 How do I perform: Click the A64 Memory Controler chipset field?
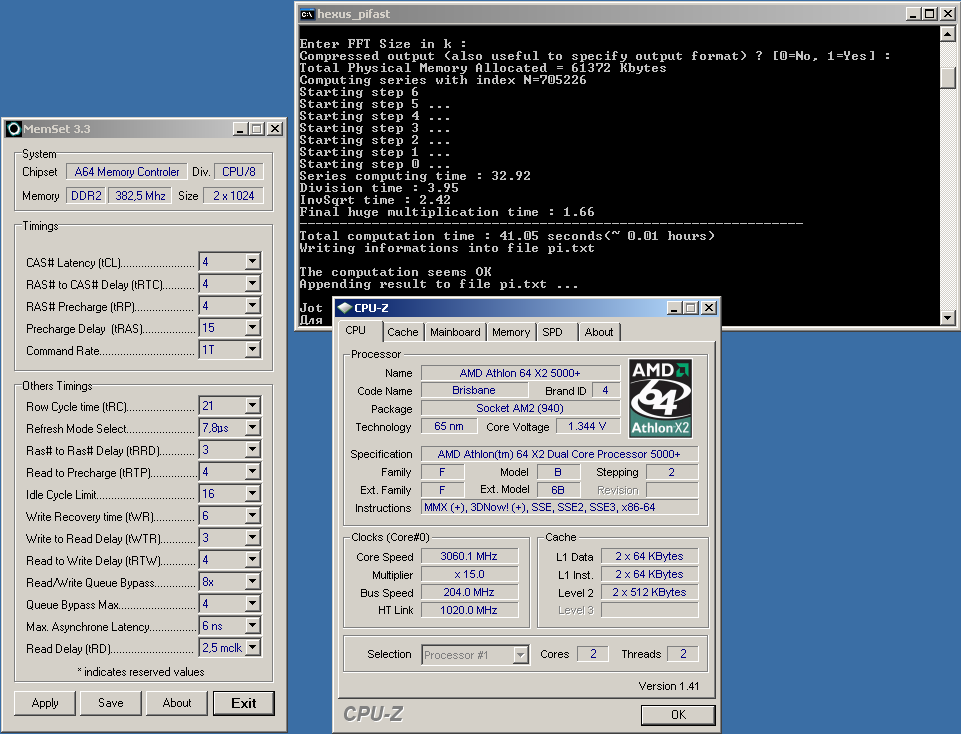127,172
